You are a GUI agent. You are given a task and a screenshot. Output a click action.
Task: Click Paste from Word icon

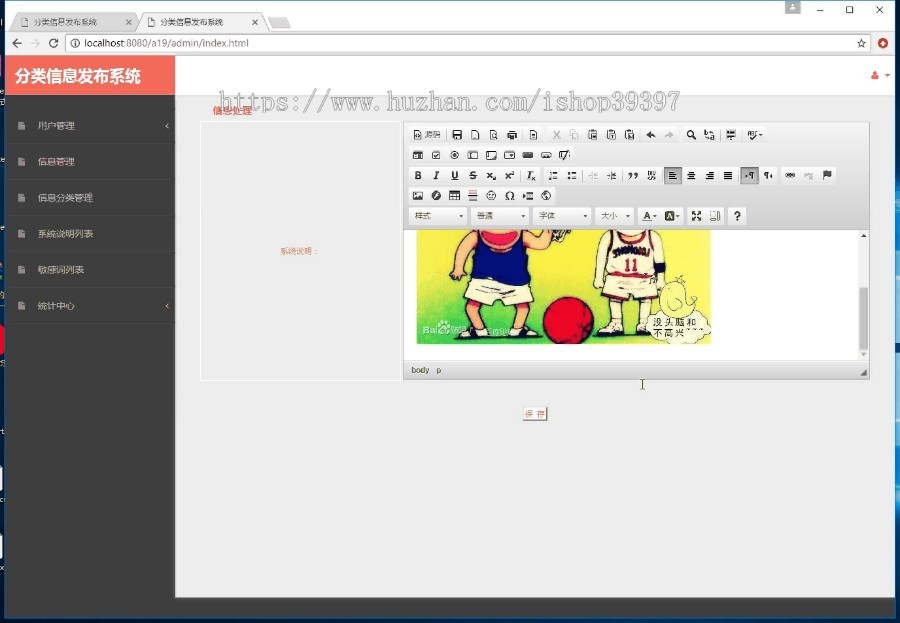click(x=629, y=135)
